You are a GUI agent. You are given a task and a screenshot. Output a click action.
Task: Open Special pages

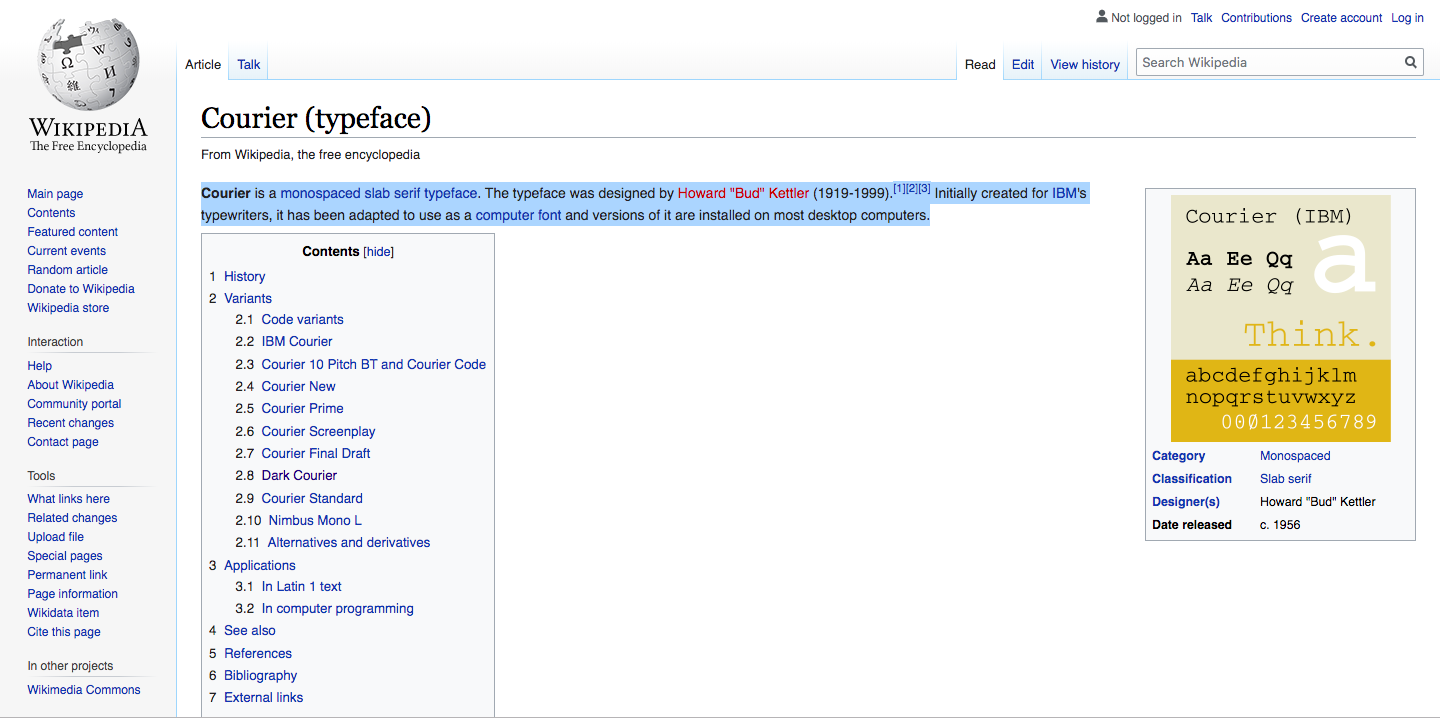pos(65,556)
